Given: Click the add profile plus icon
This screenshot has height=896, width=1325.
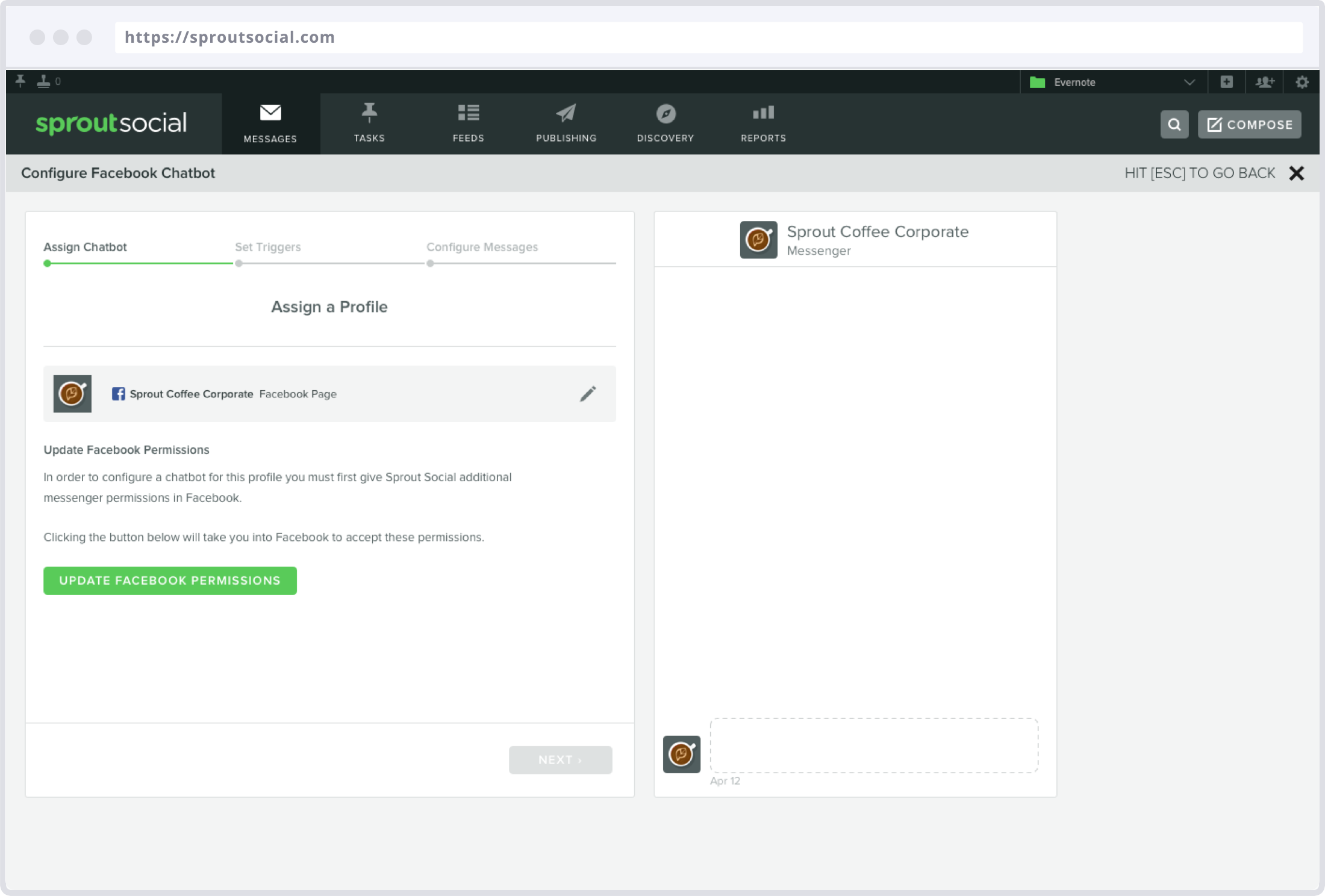Looking at the screenshot, I should [1227, 81].
